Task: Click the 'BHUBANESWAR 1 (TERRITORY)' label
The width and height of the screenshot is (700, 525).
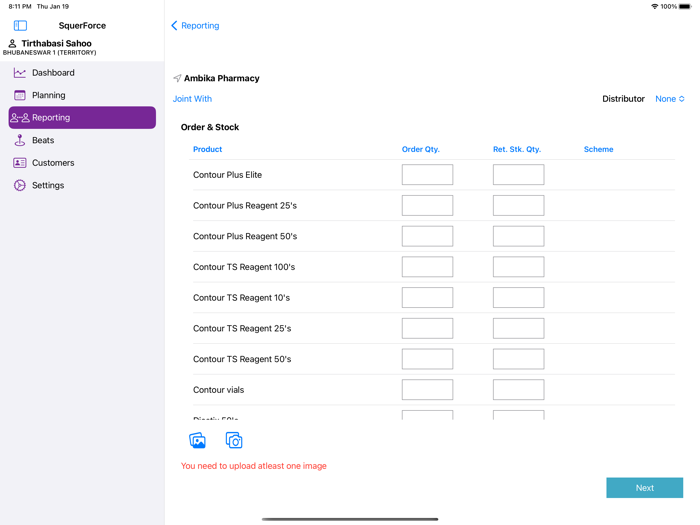Action: point(50,53)
